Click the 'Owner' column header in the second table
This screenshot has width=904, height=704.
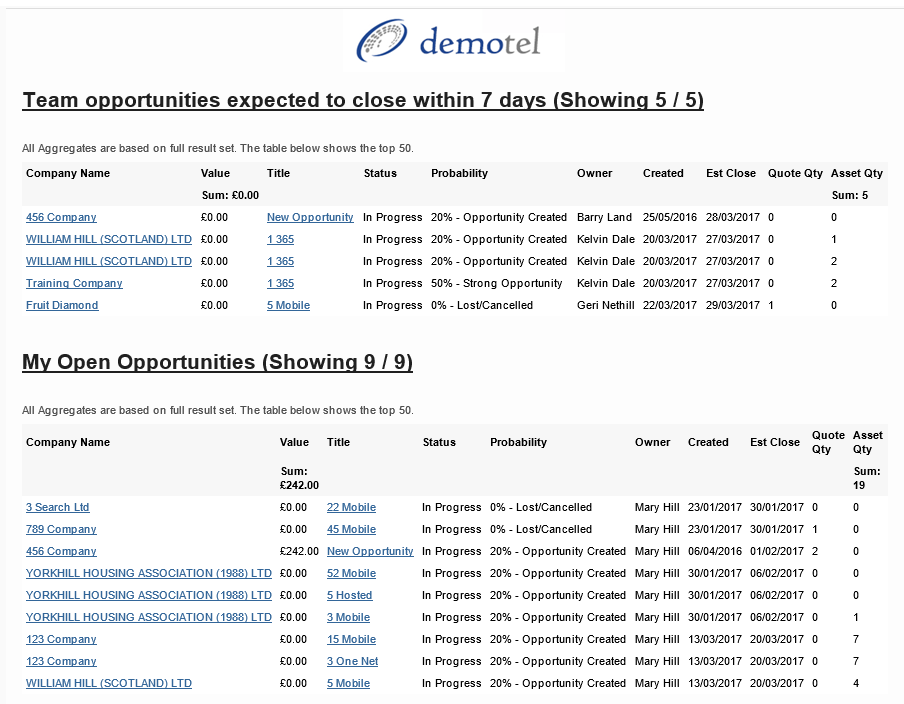point(653,442)
